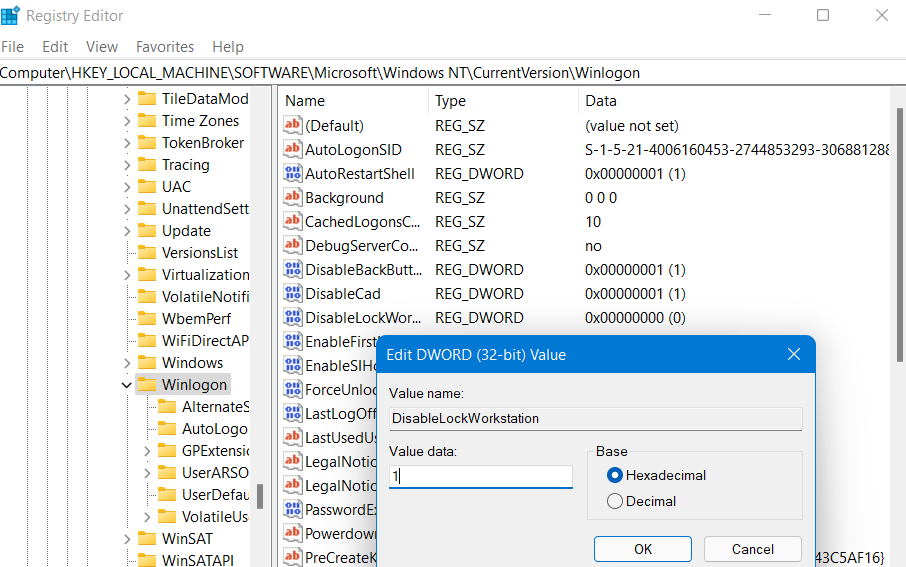Open the Edit menu
Viewport: 906px width, 567px height.
pyautogui.click(x=55, y=47)
